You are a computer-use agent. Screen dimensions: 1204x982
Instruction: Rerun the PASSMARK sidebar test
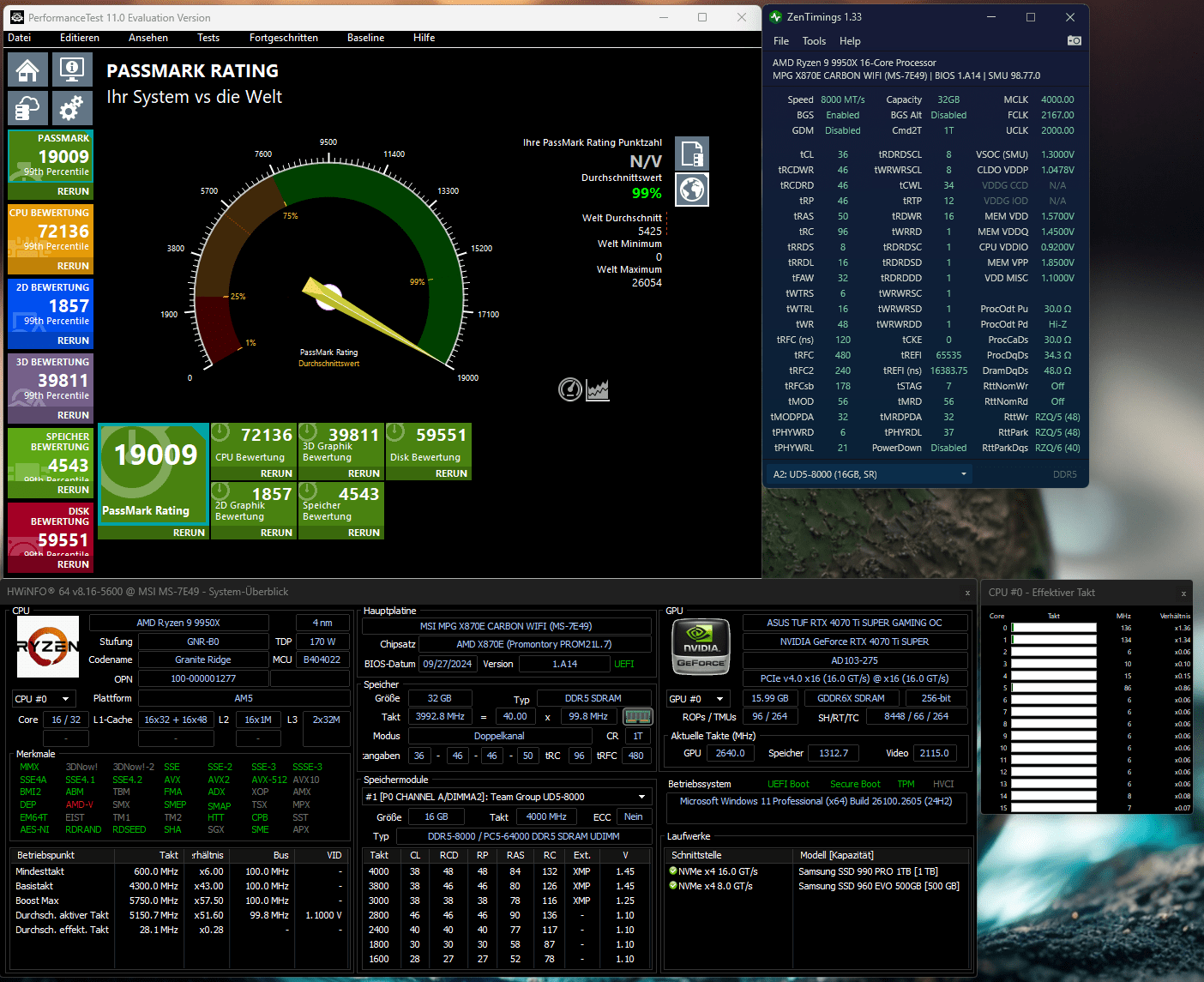[x=73, y=191]
